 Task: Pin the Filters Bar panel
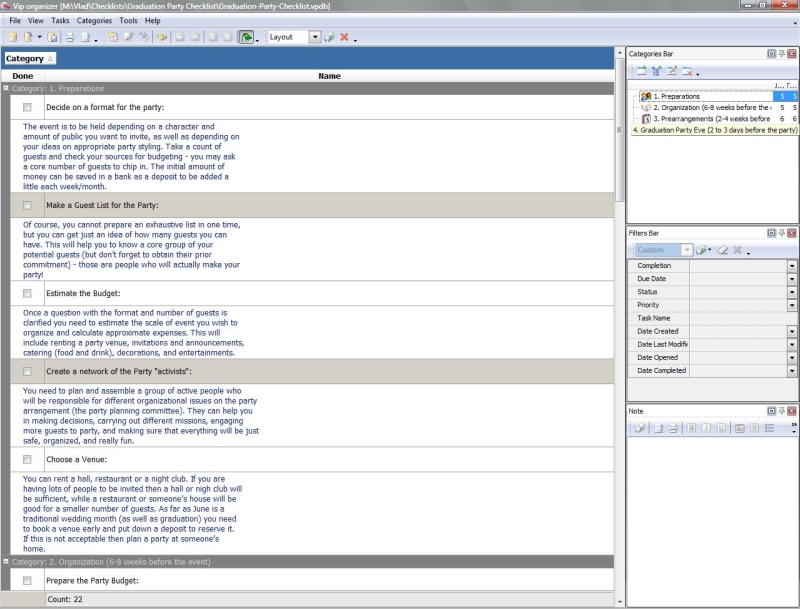(780, 233)
